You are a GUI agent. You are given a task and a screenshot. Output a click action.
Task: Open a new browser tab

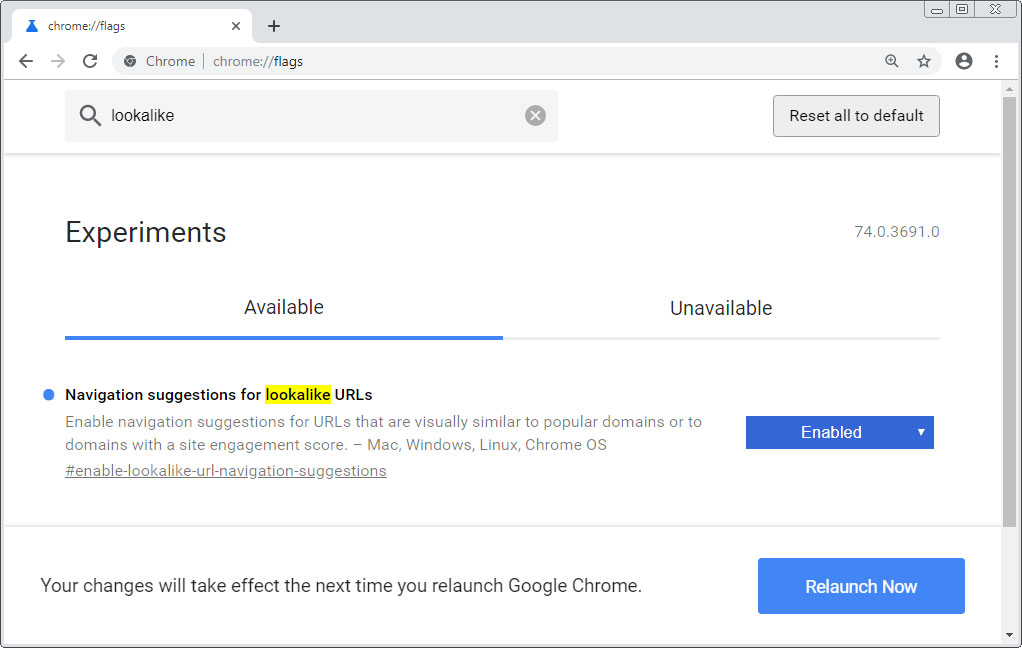pos(273,25)
